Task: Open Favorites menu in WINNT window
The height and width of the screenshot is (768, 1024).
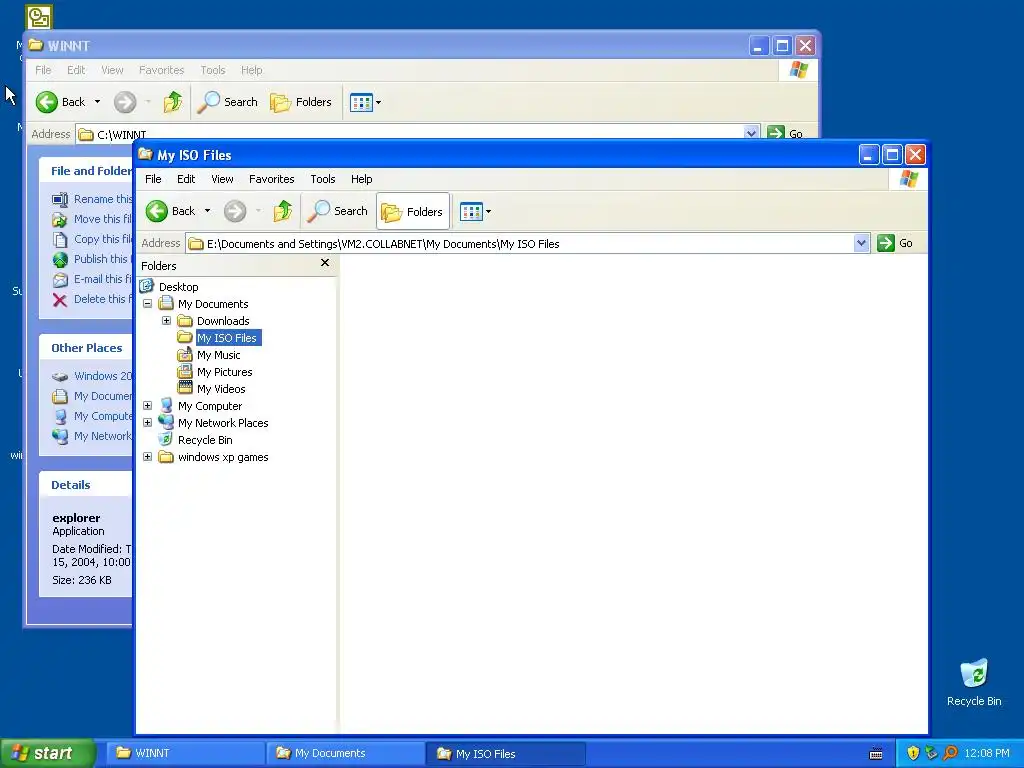Action: coord(161,70)
